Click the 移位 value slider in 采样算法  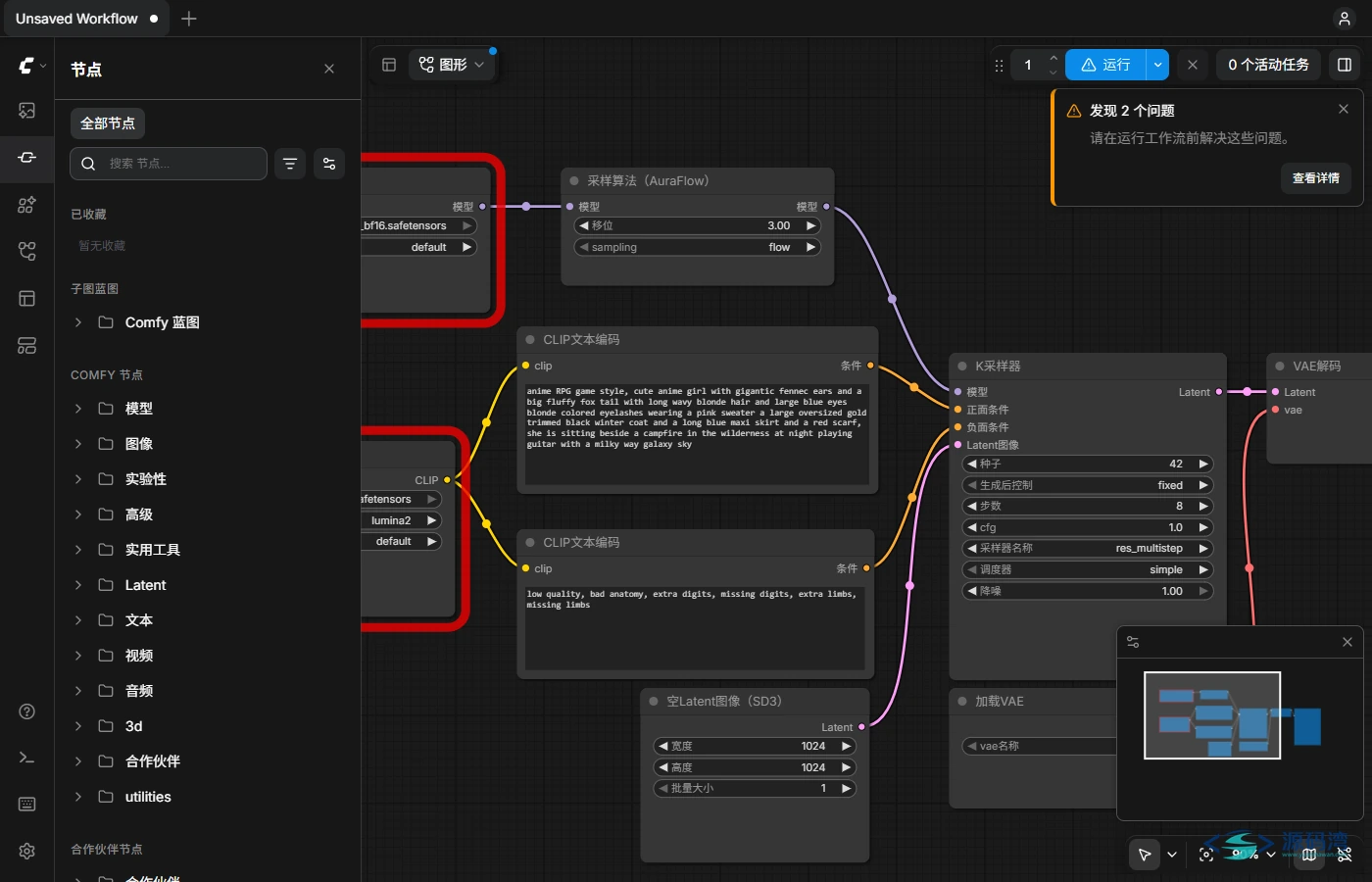[x=697, y=225]
